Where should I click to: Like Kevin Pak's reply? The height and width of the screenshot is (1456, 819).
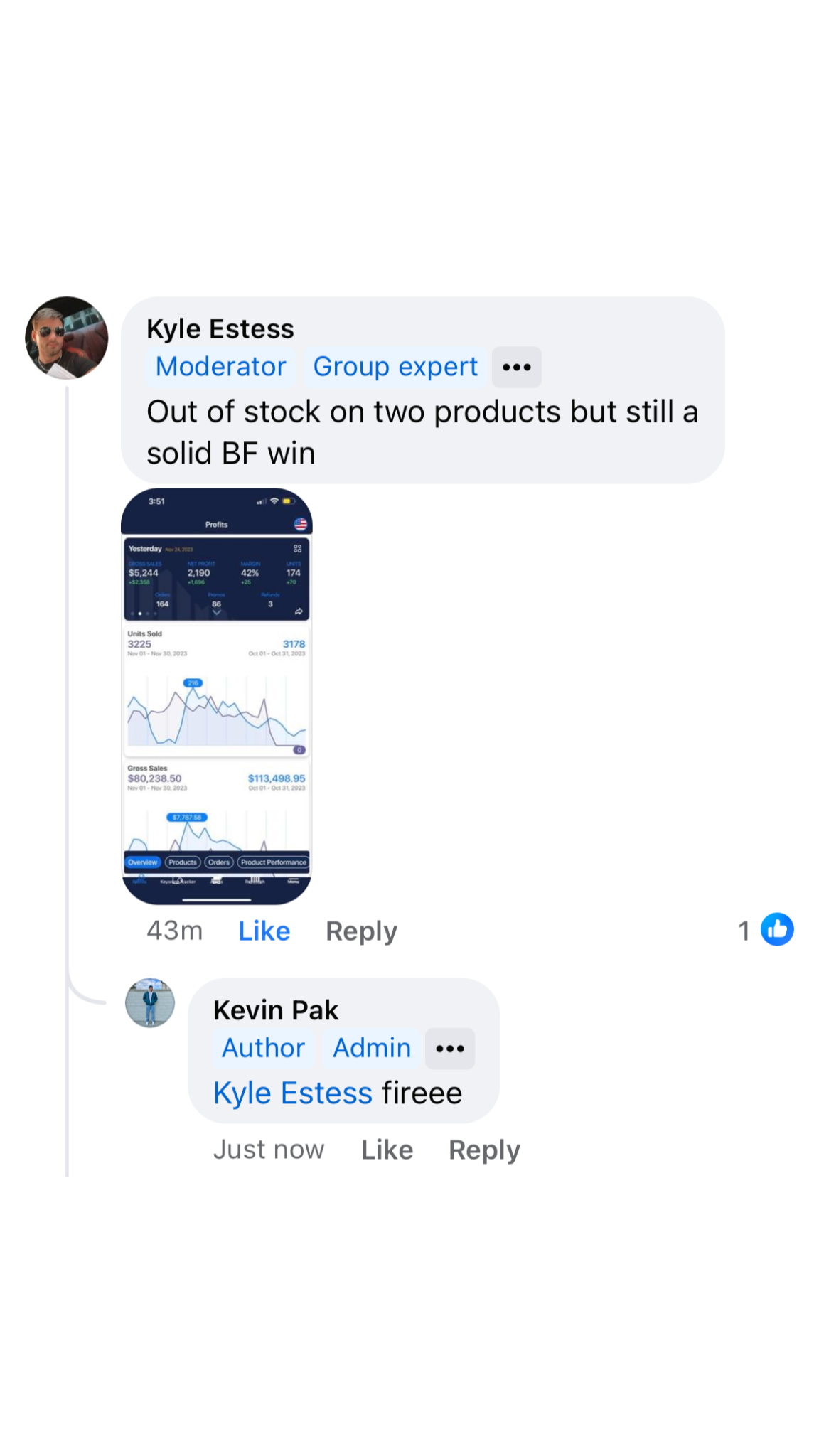click(387, 1150)
